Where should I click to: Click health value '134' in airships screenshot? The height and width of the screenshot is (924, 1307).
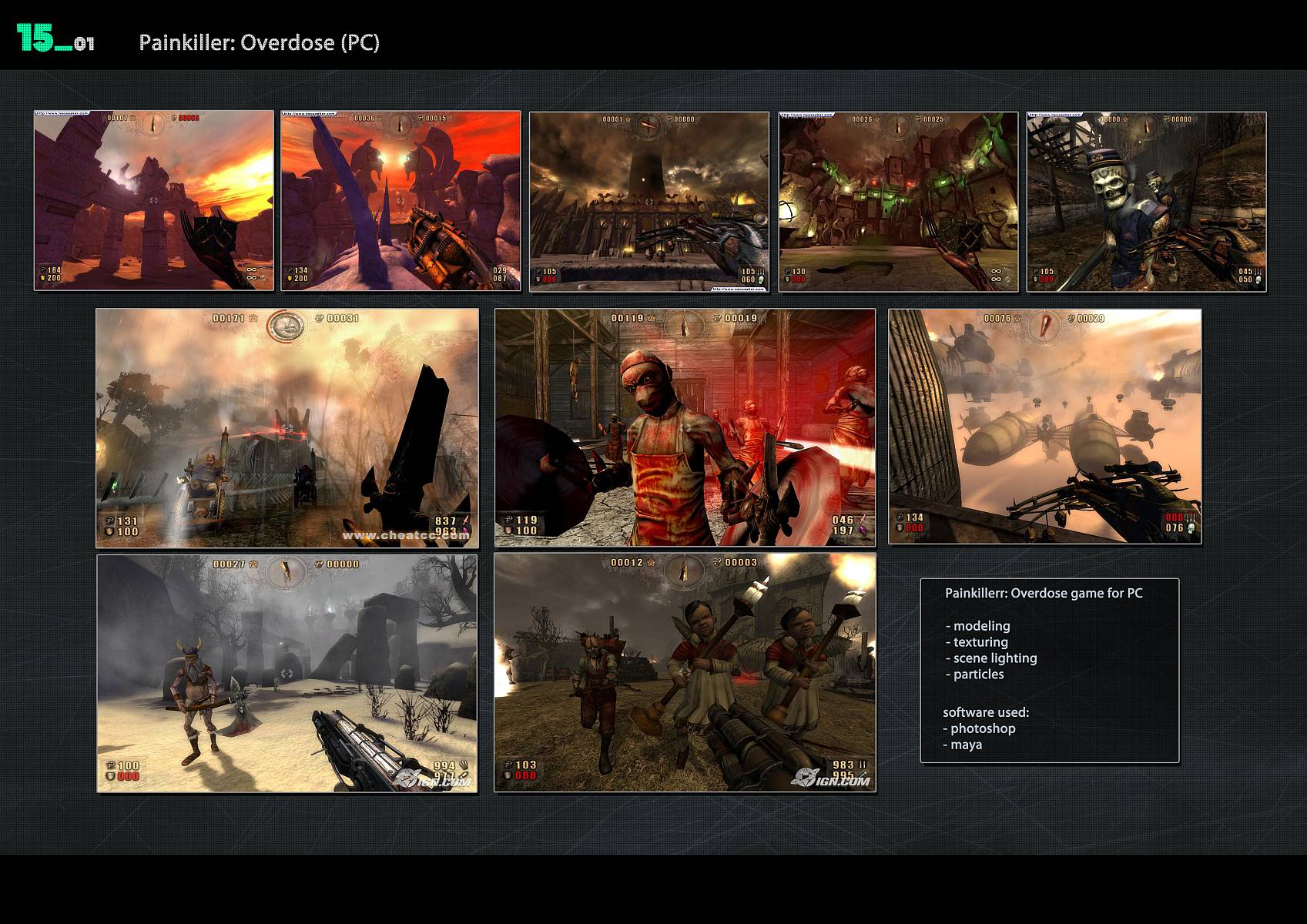[x=914, y=517]
